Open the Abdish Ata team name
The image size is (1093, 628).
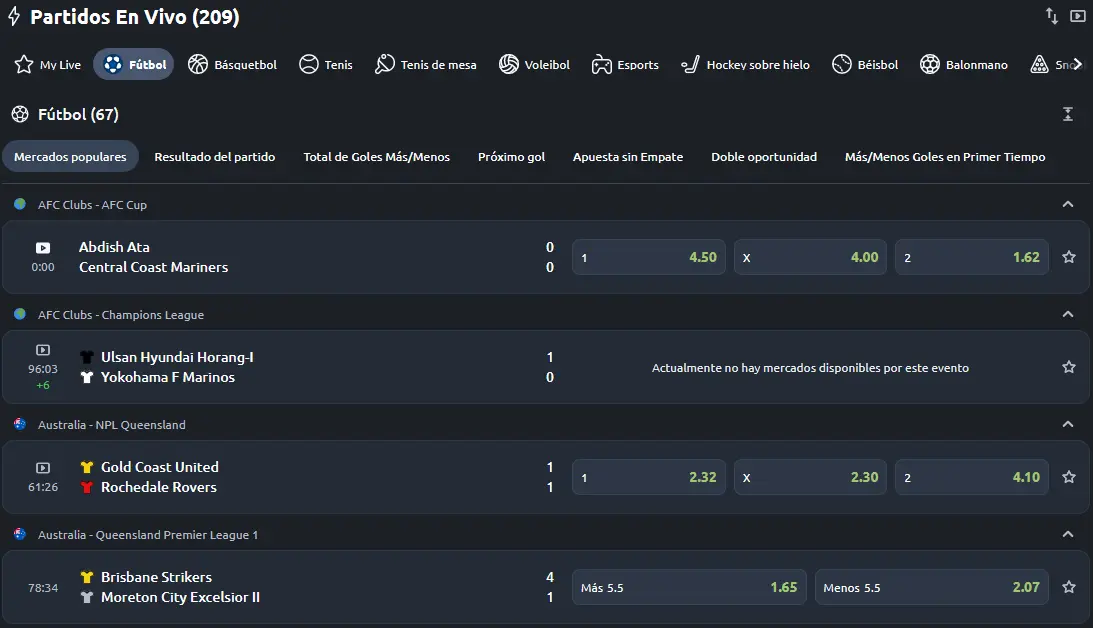(114, 247)
